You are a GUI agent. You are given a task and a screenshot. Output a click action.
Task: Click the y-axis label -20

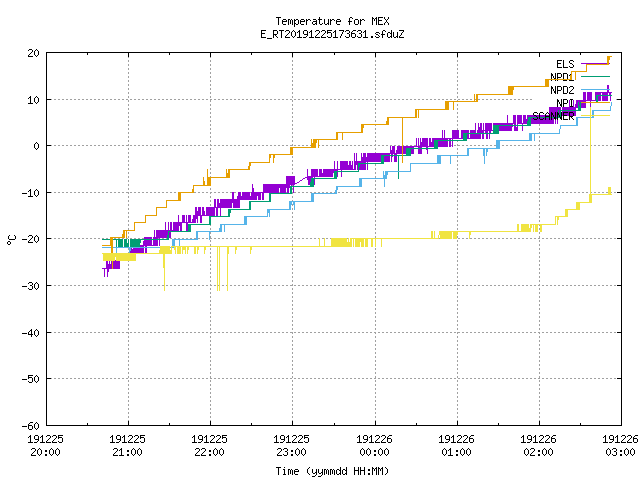[x=30, y=239]
